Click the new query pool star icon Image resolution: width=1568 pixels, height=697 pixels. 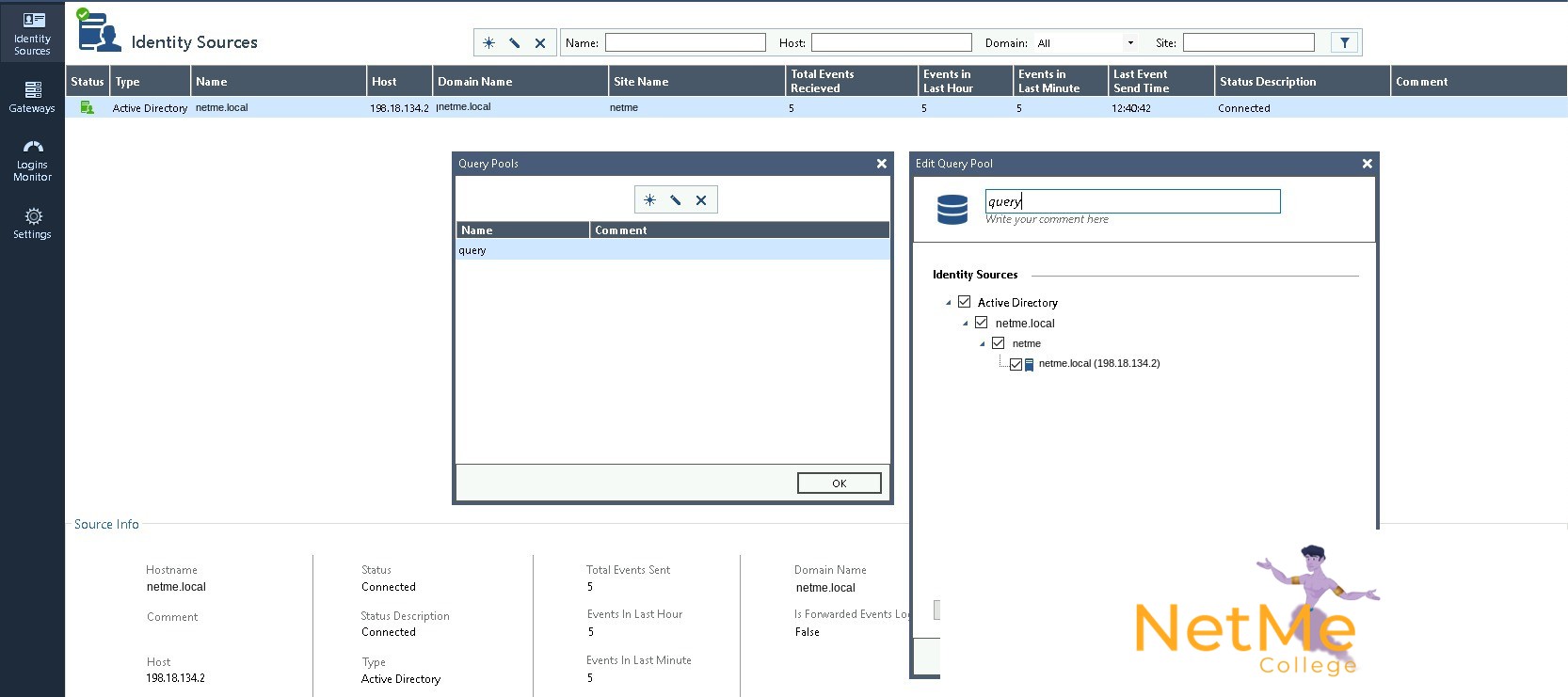649,200
